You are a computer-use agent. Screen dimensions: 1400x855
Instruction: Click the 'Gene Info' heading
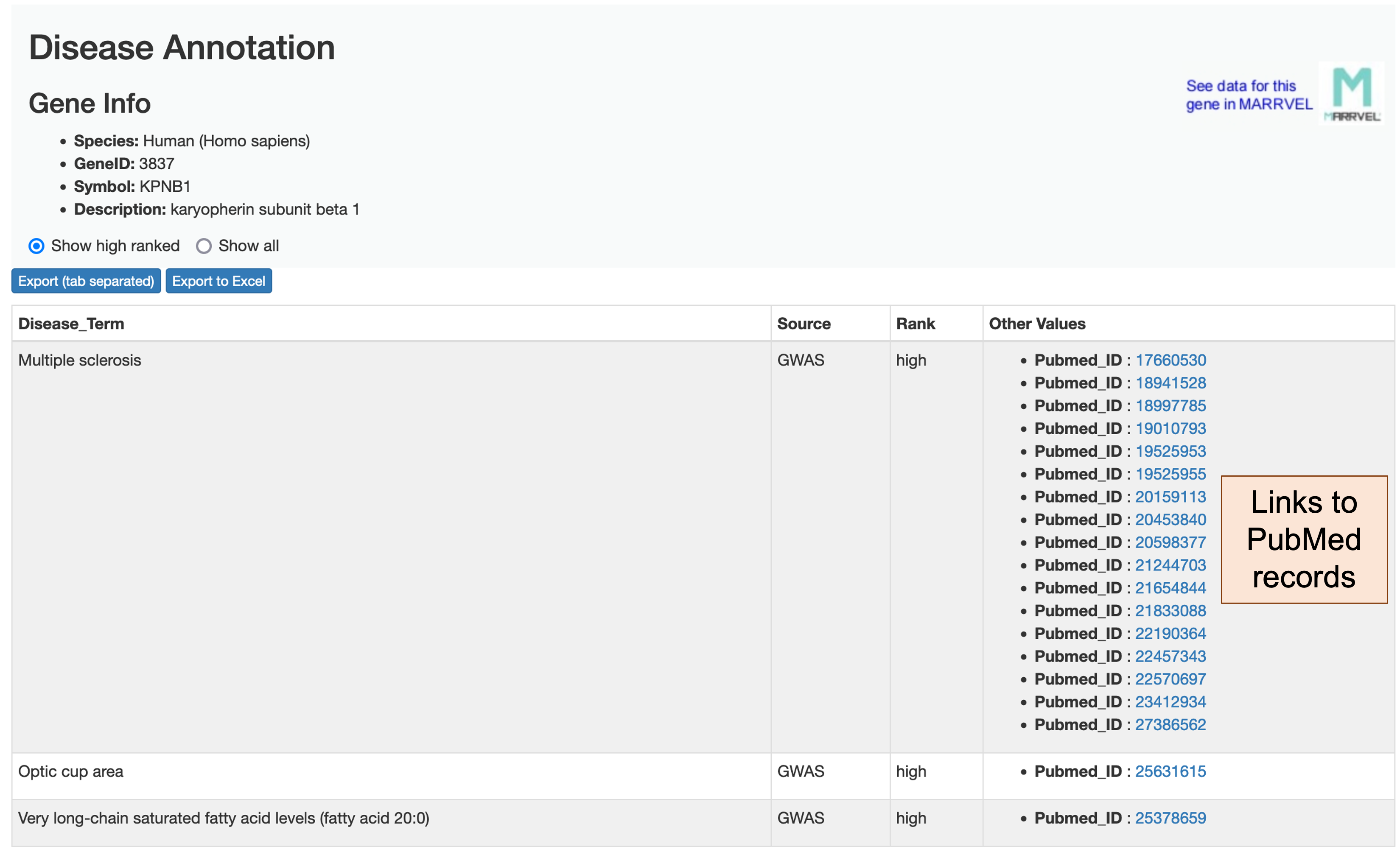(x=90, y=103)
